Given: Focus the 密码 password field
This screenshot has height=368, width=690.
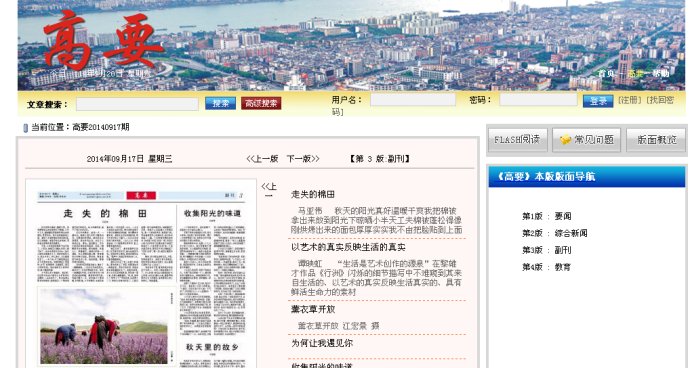Looking at the screenshot, I should (538, 100).
